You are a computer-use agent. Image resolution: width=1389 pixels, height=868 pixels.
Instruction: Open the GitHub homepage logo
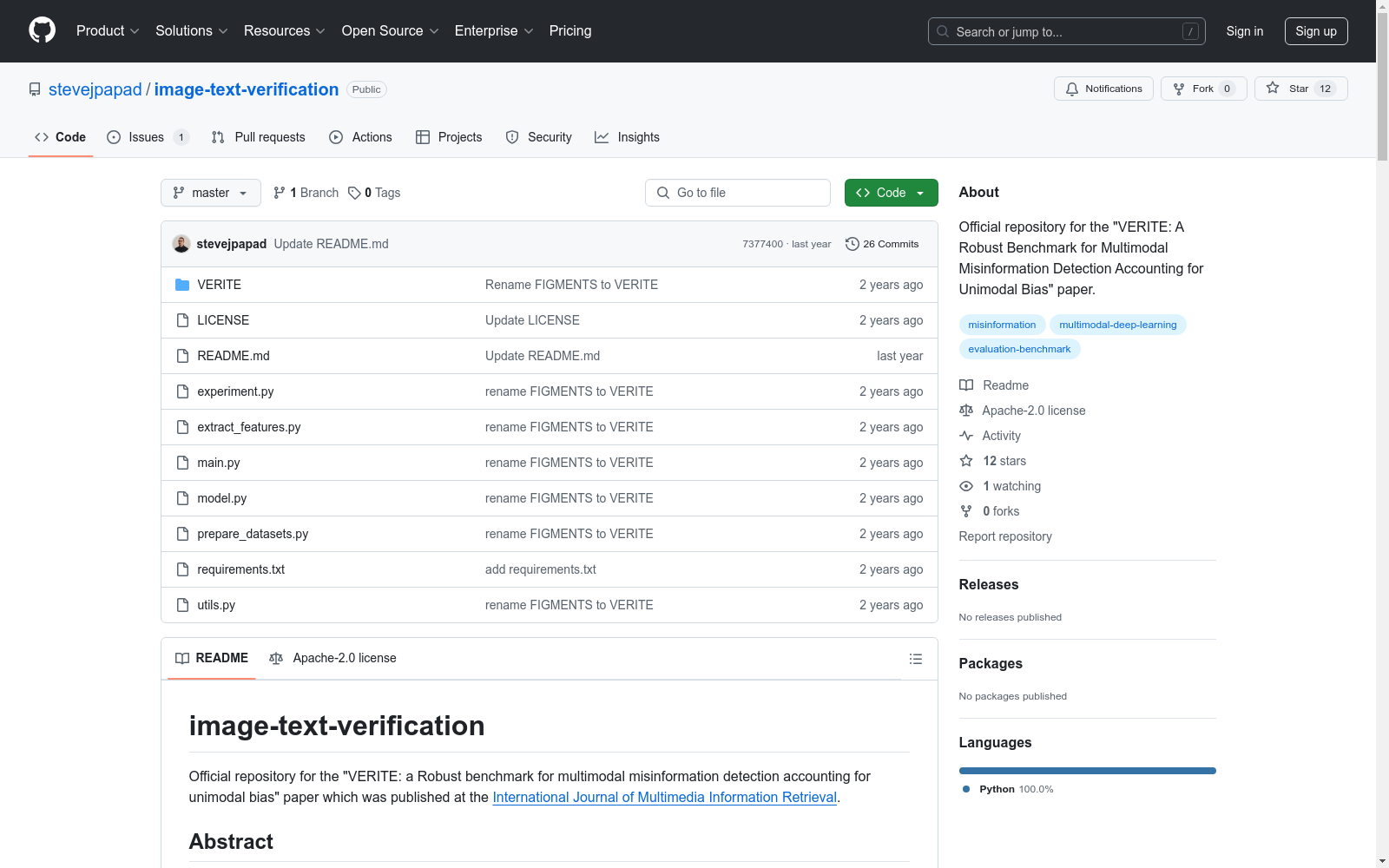42,30
